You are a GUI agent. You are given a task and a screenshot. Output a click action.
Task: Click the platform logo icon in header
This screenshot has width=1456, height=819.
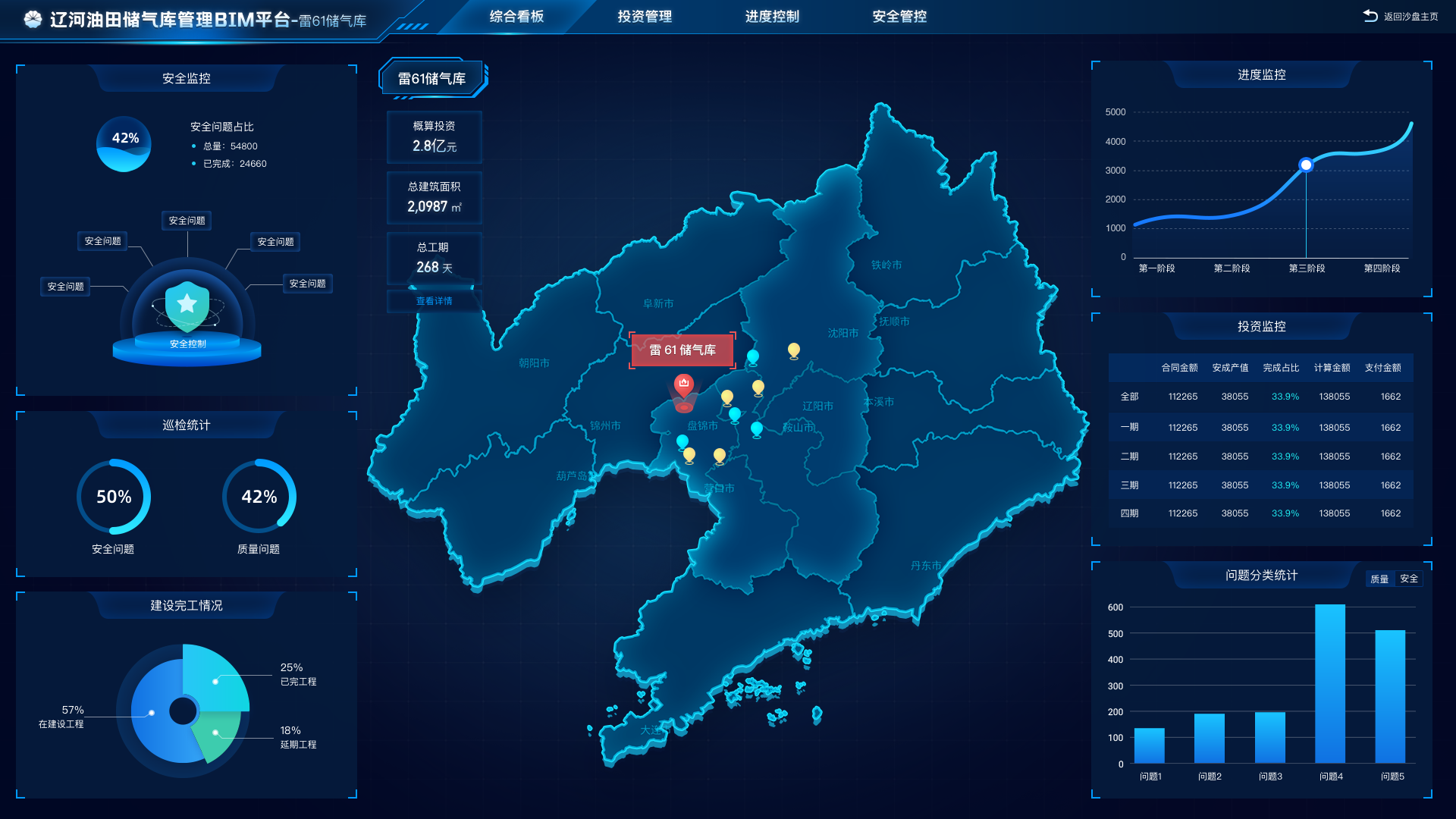click(x=33, y=20)
